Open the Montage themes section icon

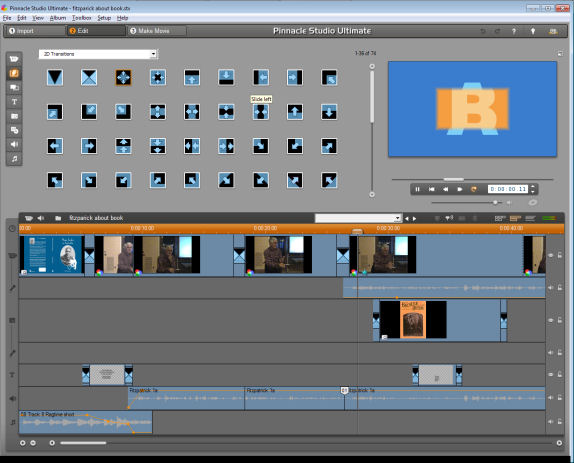[14, 87]
